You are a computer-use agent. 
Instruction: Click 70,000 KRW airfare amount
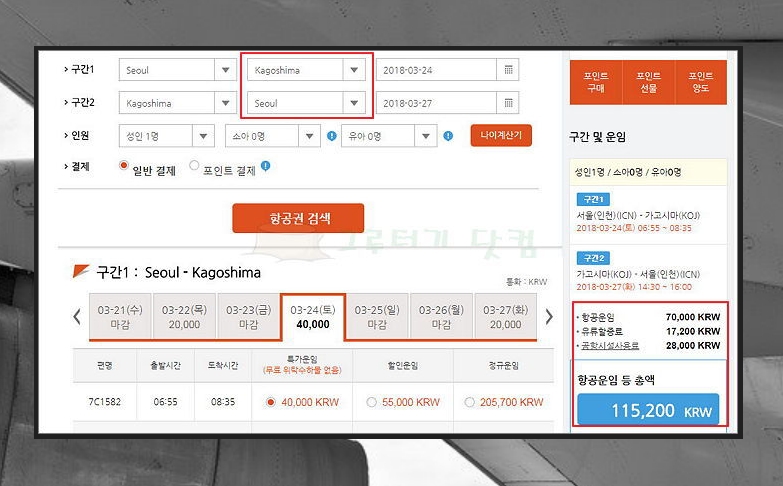coord(693,317)
